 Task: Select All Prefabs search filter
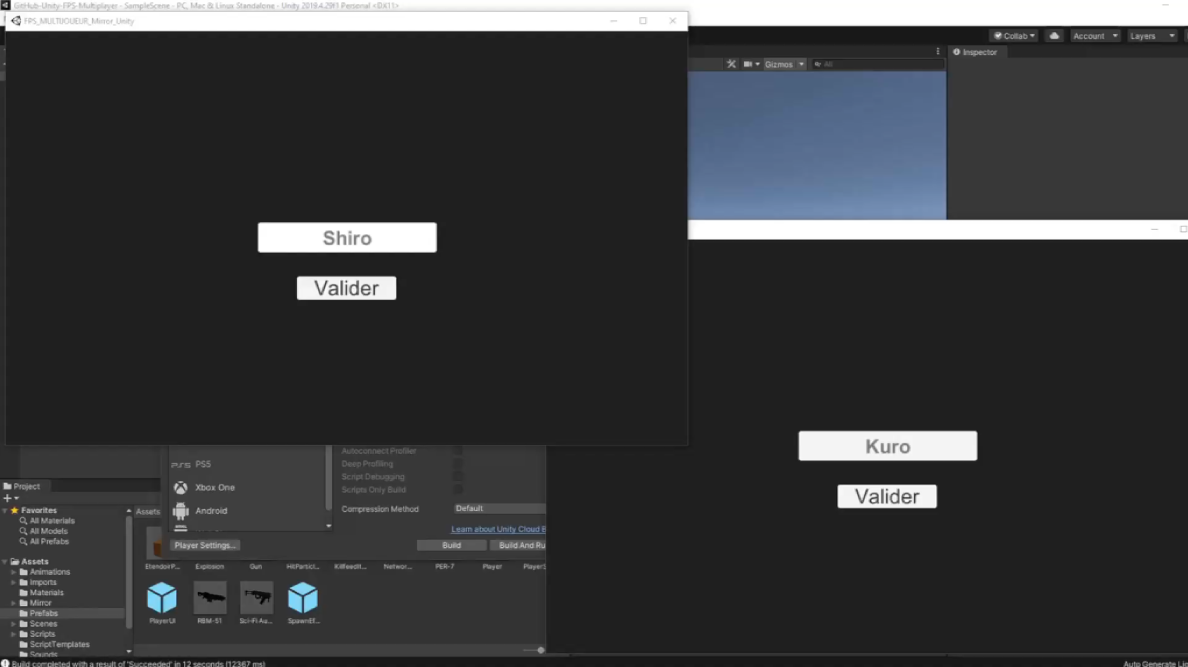(48, 541)
